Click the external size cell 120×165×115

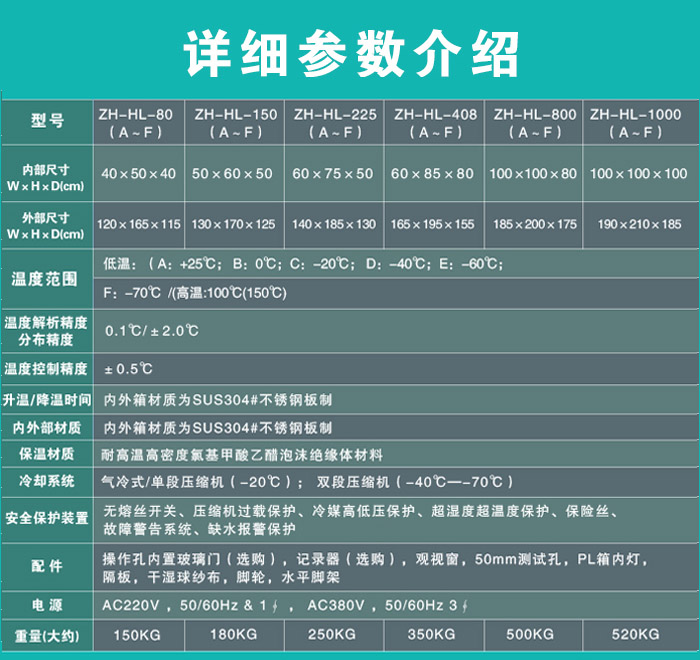tap(139, 224)
